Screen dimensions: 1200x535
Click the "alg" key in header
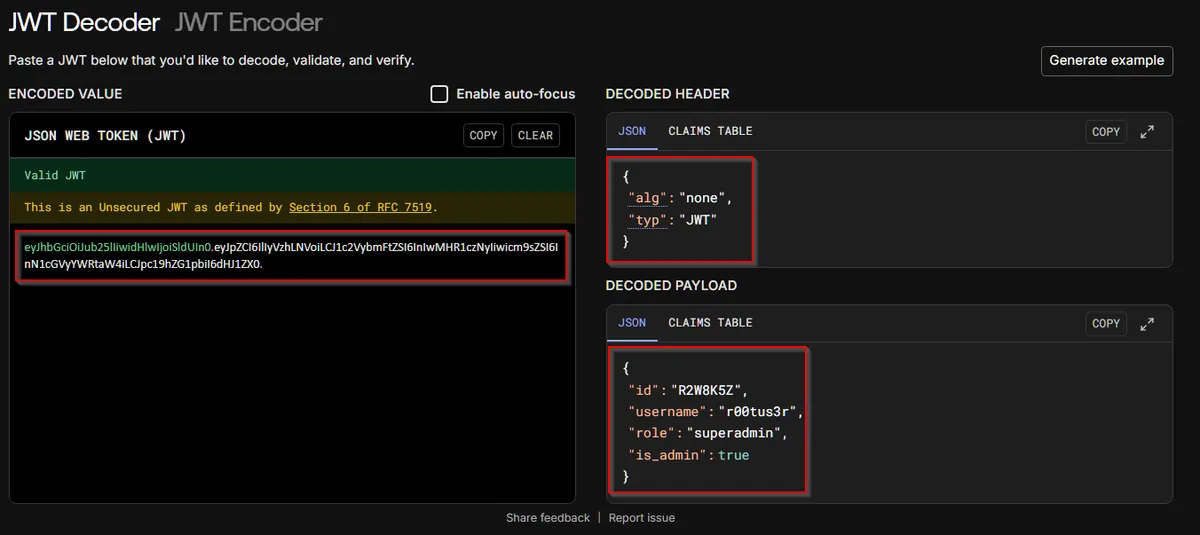tap(646, 198)
